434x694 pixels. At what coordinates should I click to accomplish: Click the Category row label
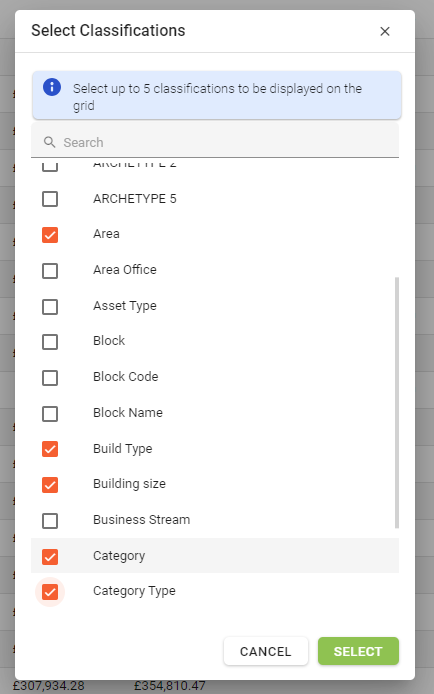click(119, 556)
